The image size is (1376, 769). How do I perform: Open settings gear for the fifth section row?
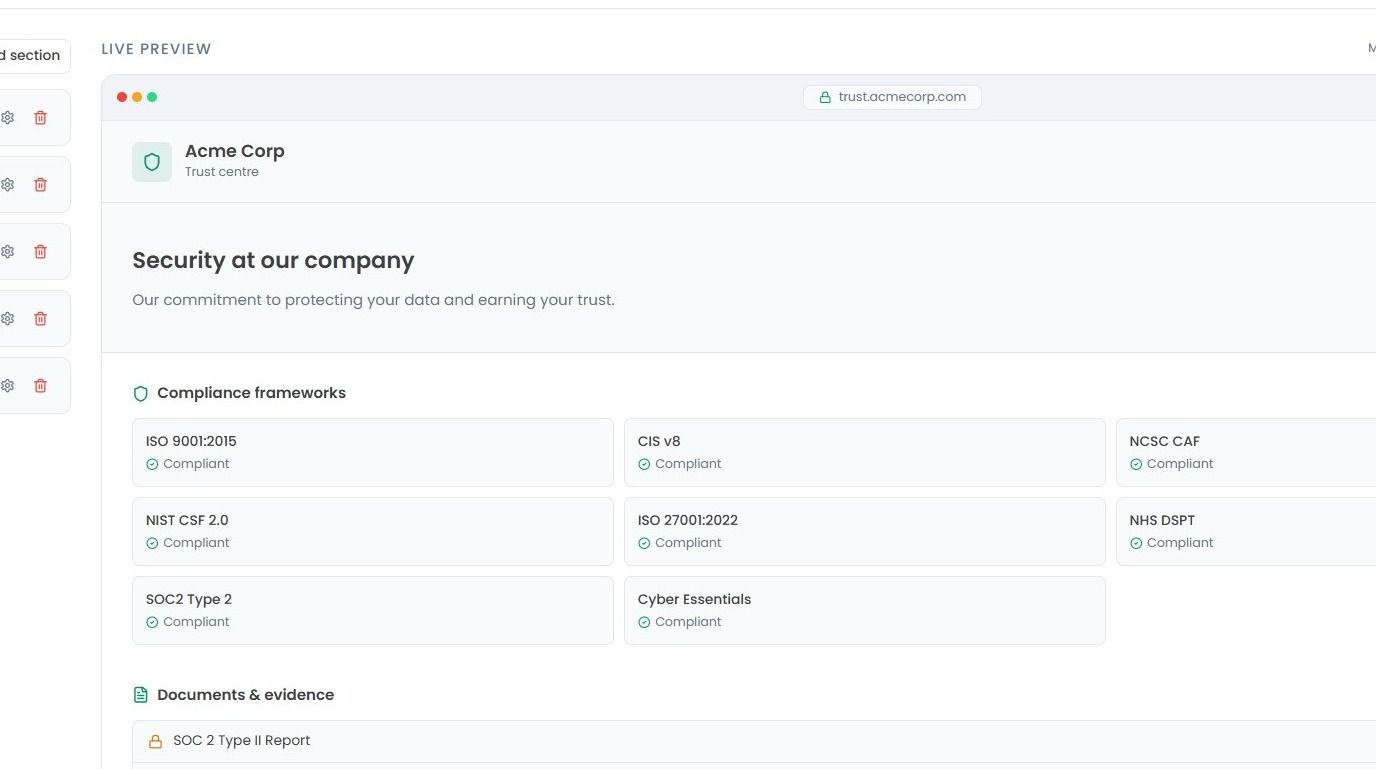(x=8, y=386)
